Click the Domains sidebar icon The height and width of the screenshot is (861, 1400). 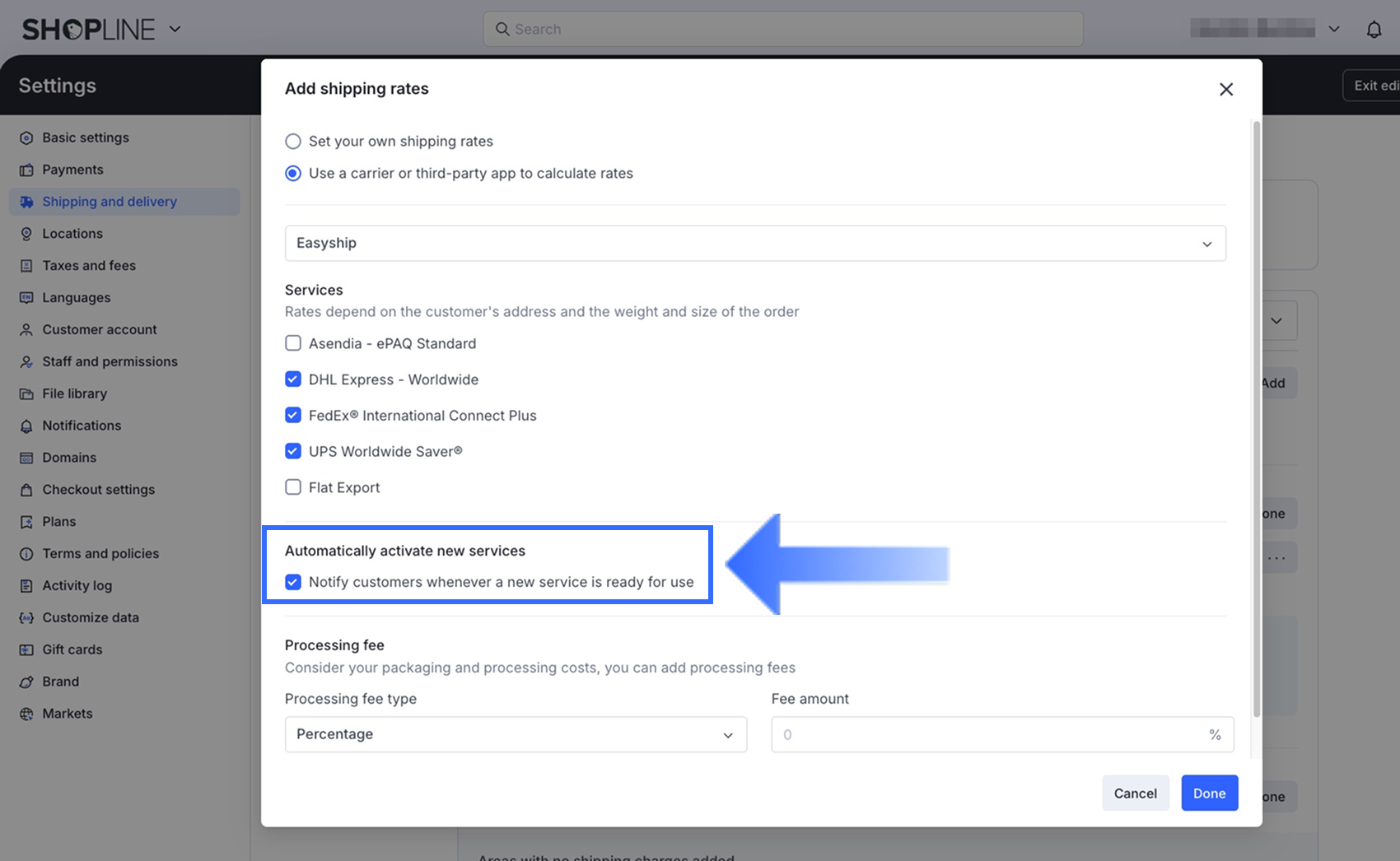[26, 458]
